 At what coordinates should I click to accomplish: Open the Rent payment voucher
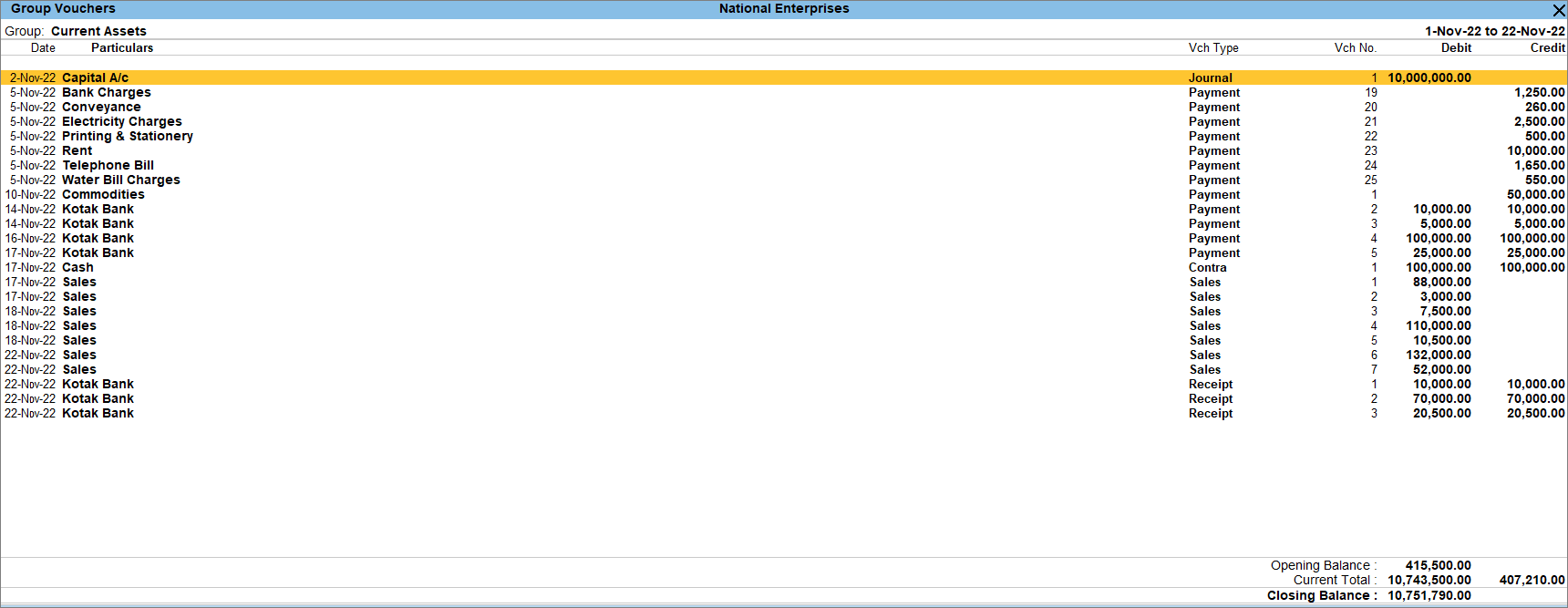784,150
